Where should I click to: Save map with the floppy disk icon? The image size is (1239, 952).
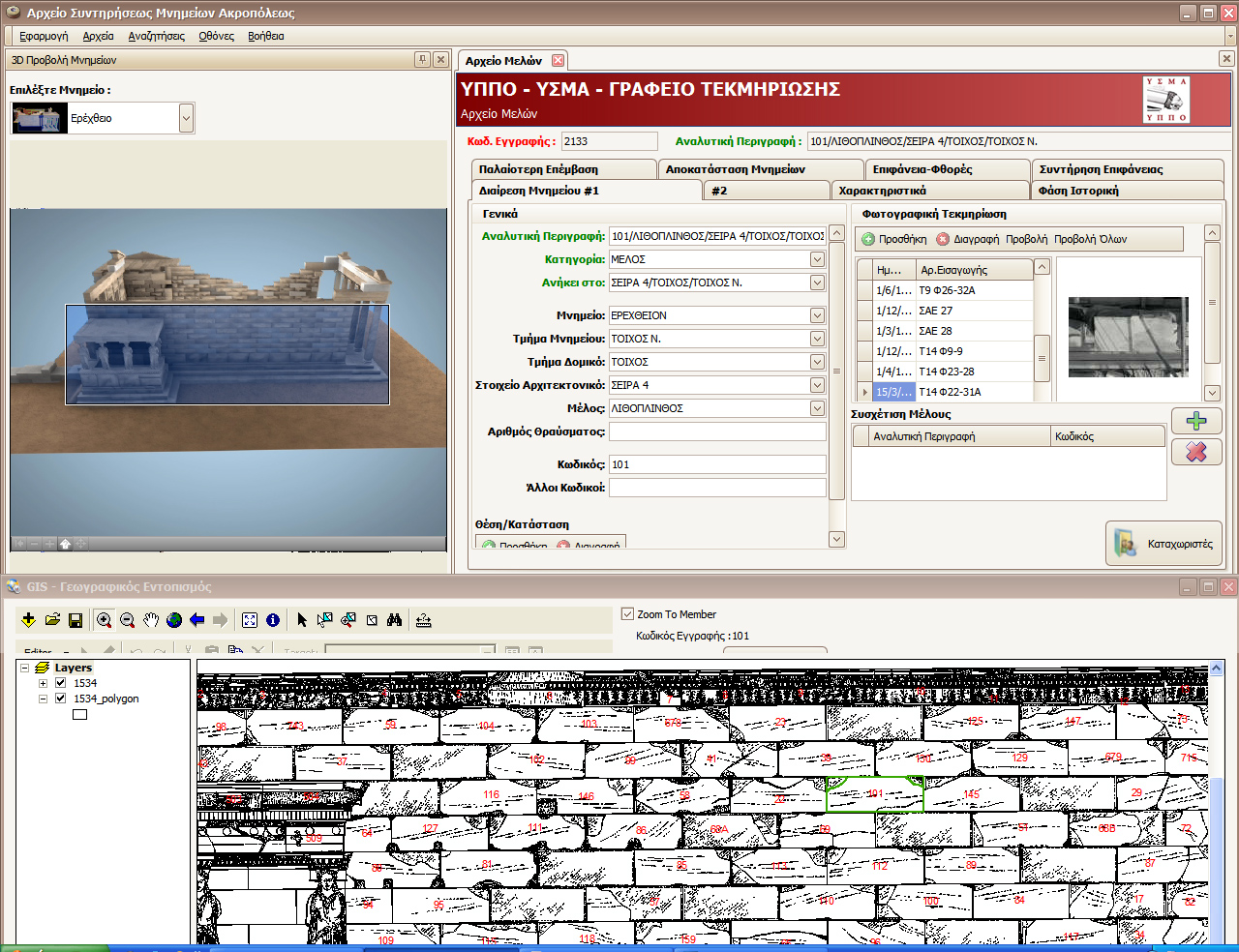tap(76, 620)
